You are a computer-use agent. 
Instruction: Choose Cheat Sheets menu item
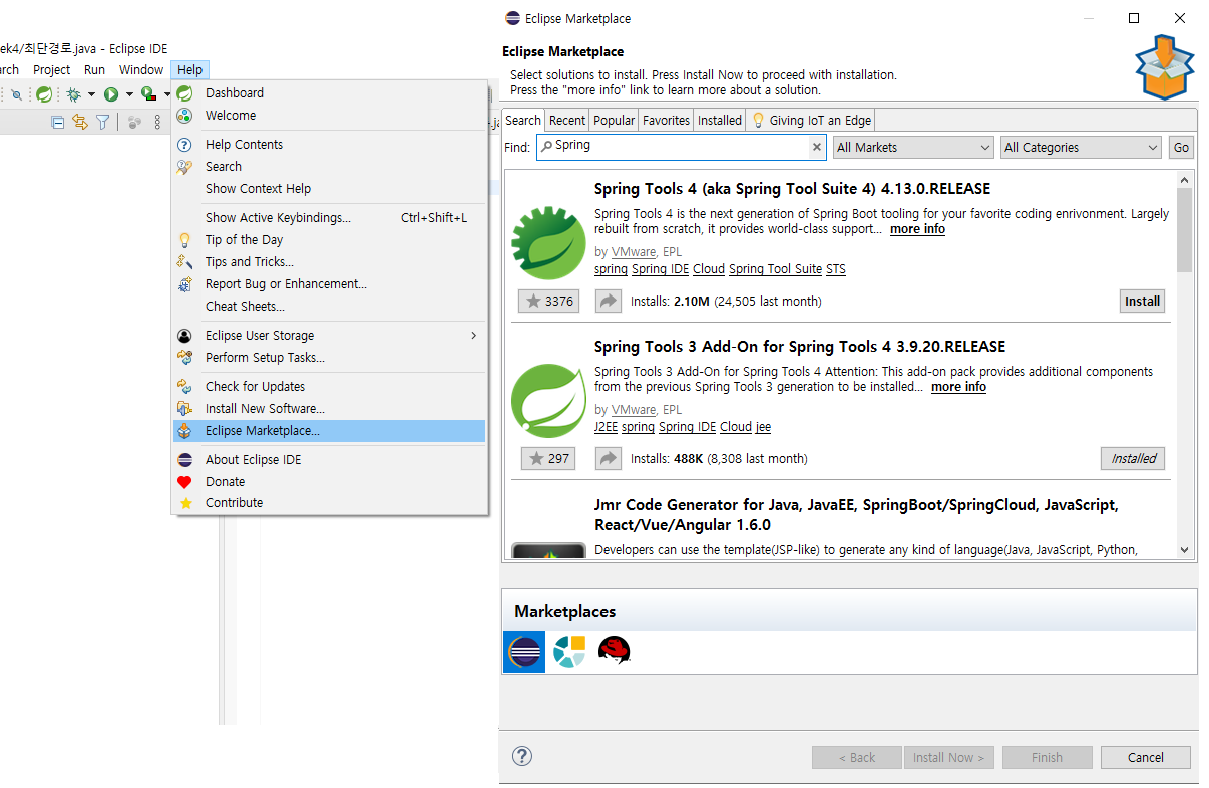[x=328, y=307]
